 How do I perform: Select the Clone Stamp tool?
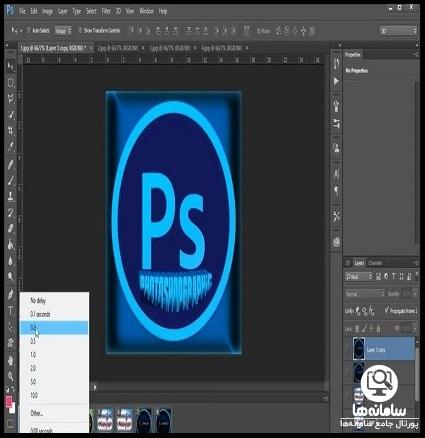[11, 196]
